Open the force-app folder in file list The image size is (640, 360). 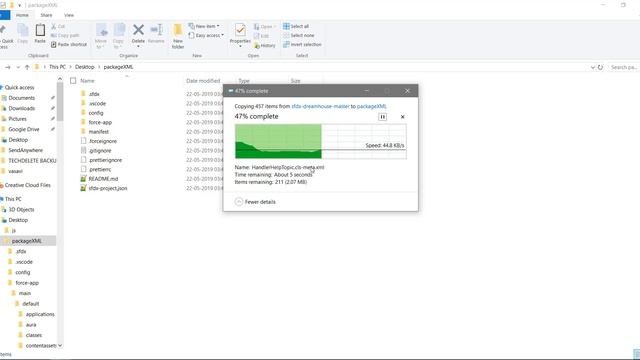pos(100,122)
